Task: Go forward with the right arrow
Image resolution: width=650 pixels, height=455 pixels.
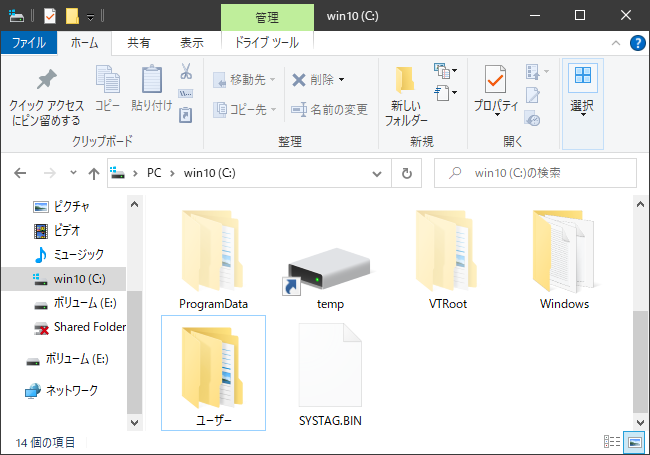Action: tap(50, 173)
